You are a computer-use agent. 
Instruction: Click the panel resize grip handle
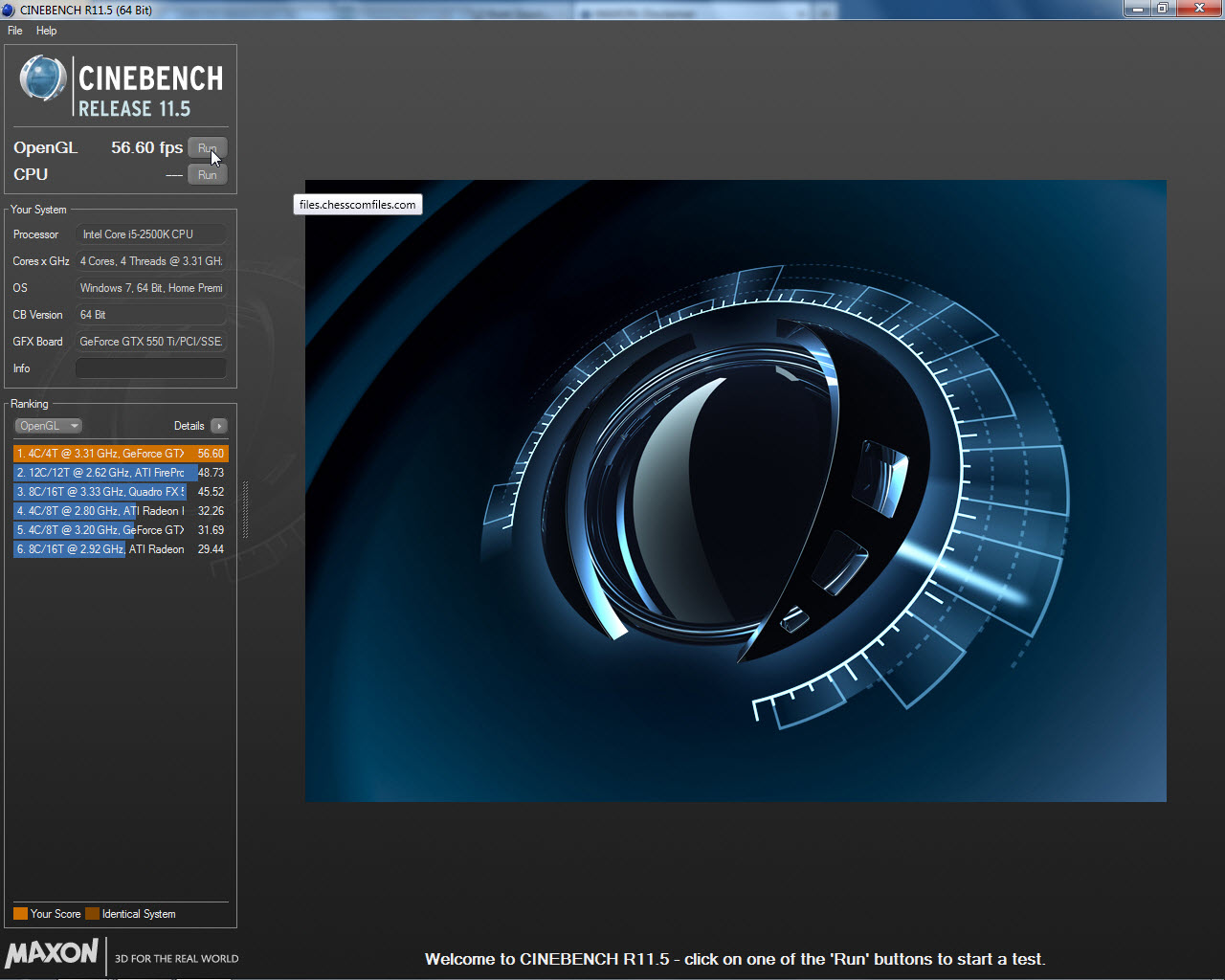click(246, 510)
